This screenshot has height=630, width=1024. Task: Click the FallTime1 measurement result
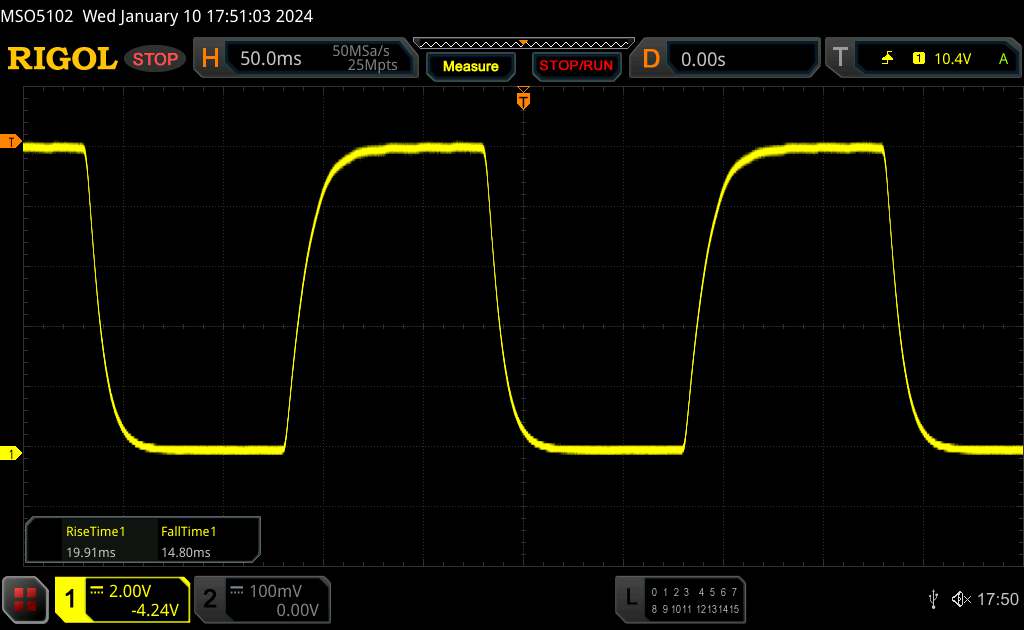point(188,542)
